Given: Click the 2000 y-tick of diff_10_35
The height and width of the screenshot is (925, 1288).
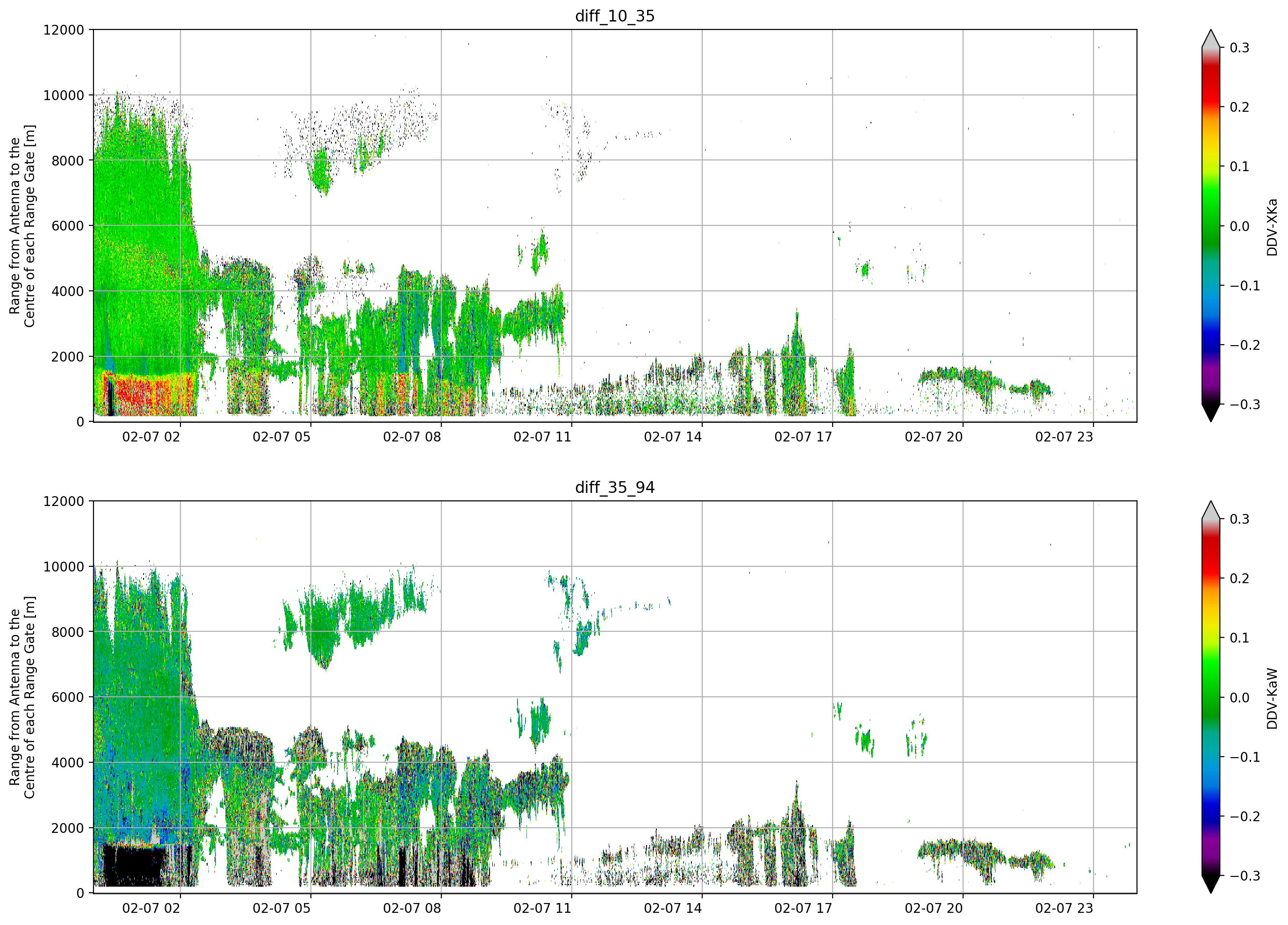Looking at the screenshot, I should (x=68, y=357).
